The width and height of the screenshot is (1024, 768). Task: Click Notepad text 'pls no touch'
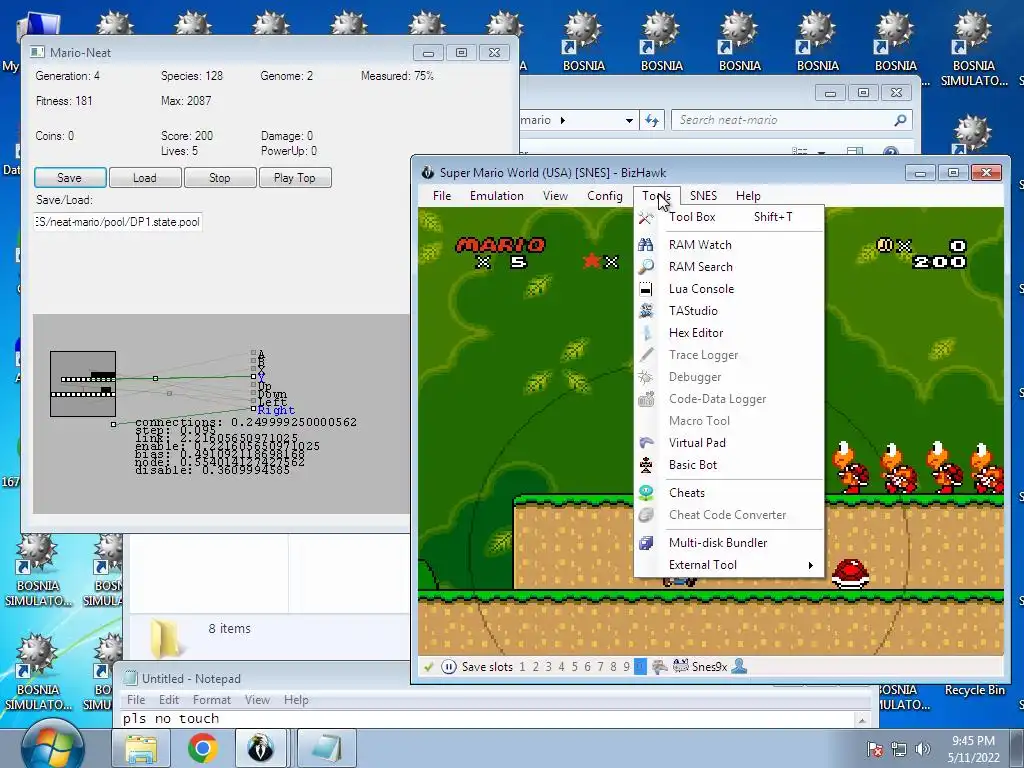171,719
